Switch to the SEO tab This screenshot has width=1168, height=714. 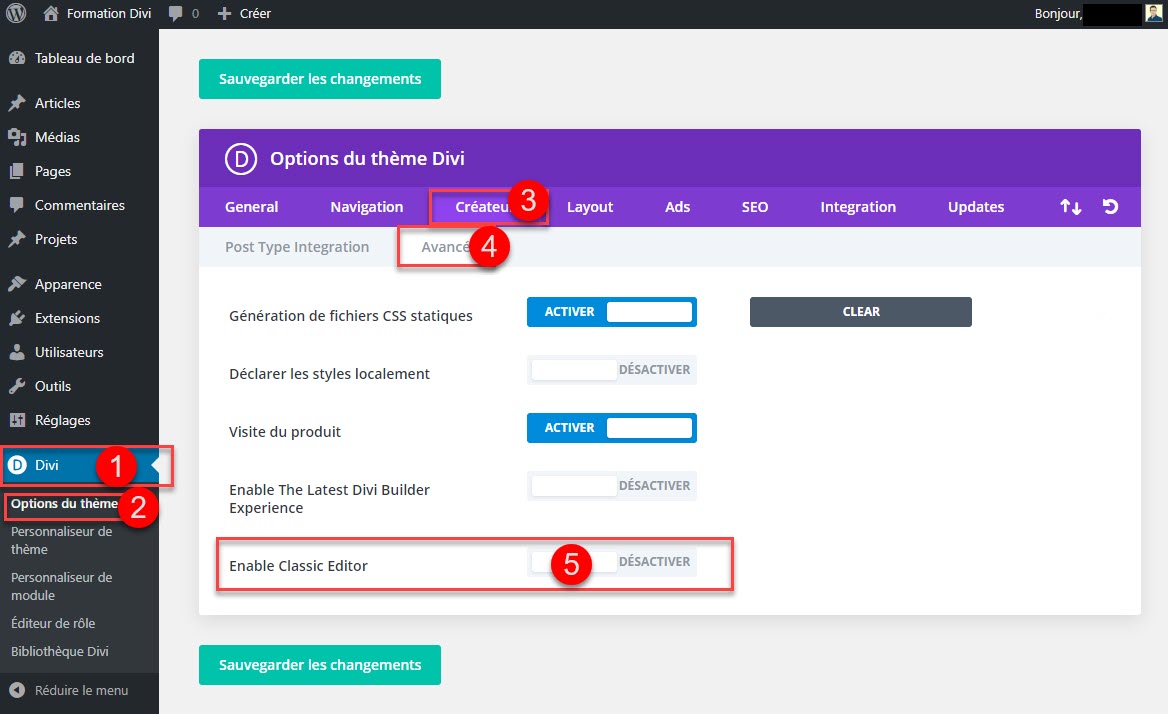click(755, 207)
